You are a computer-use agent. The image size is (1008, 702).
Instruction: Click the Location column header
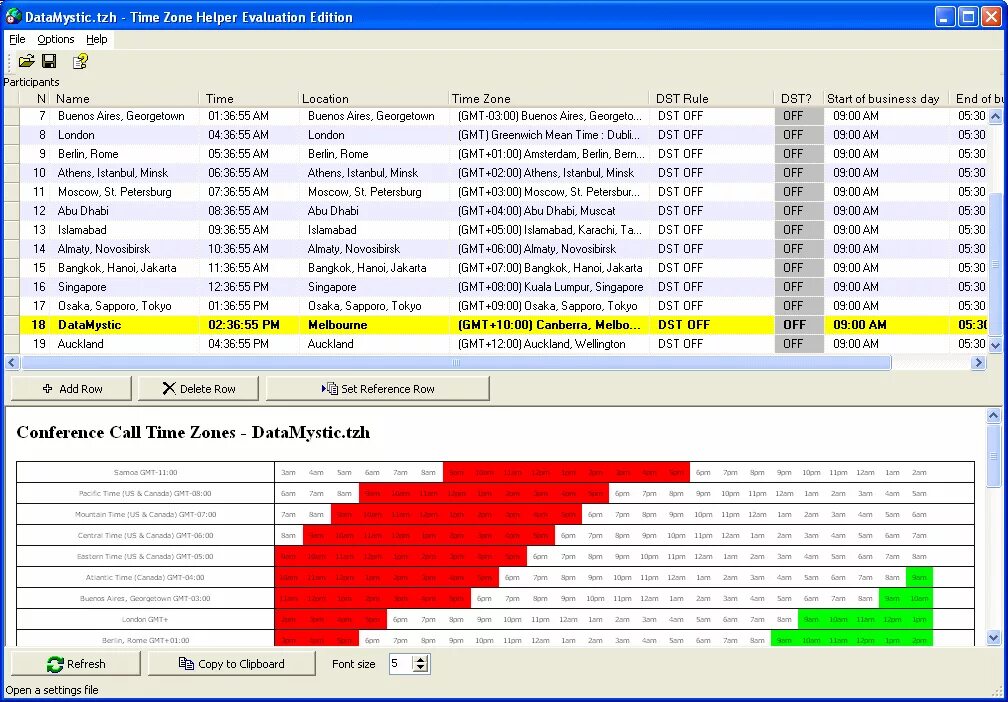(374, 98)
